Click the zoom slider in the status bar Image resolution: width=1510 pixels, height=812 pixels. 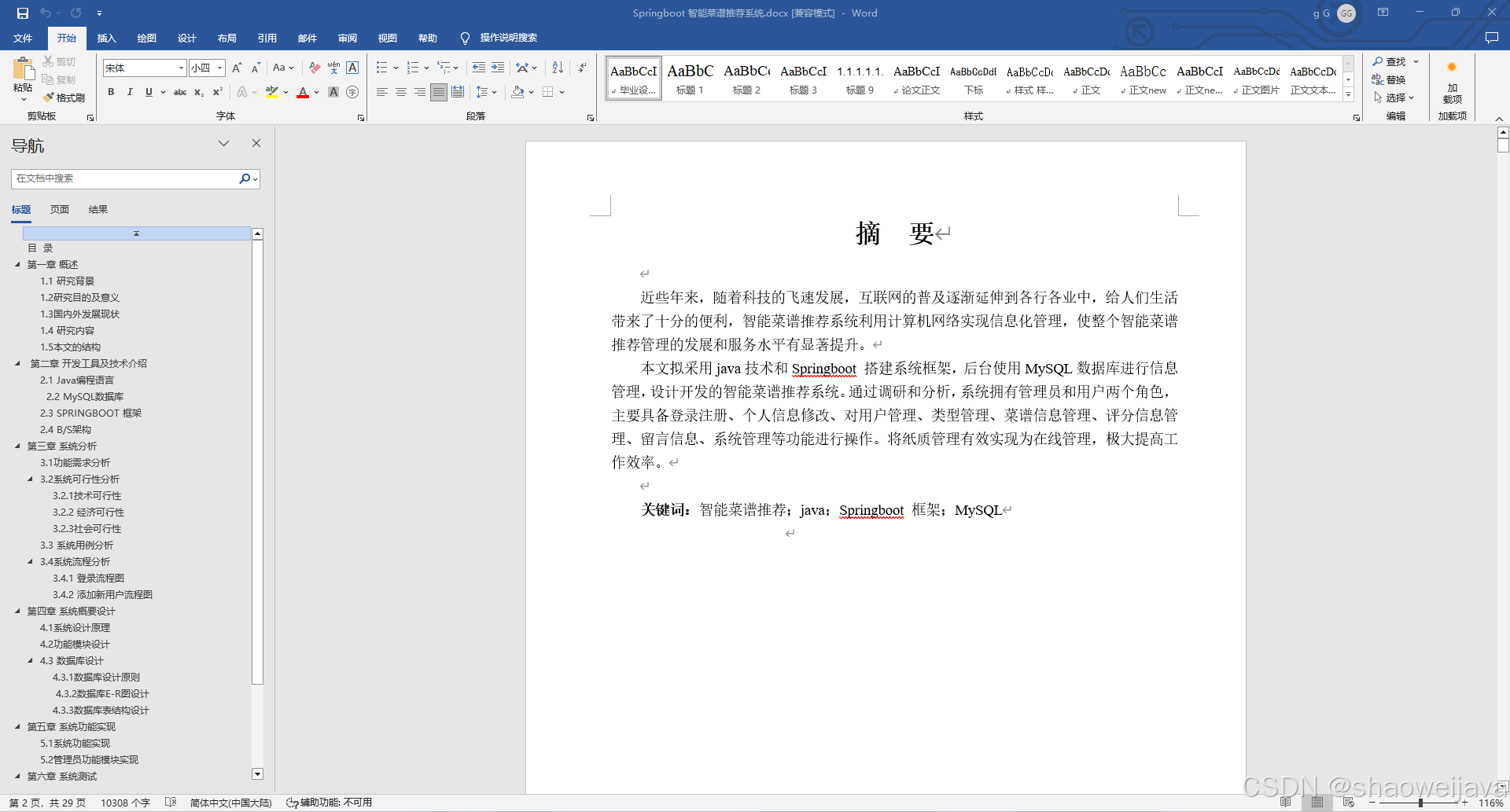pyautogui.click(x=1420, y=803)
